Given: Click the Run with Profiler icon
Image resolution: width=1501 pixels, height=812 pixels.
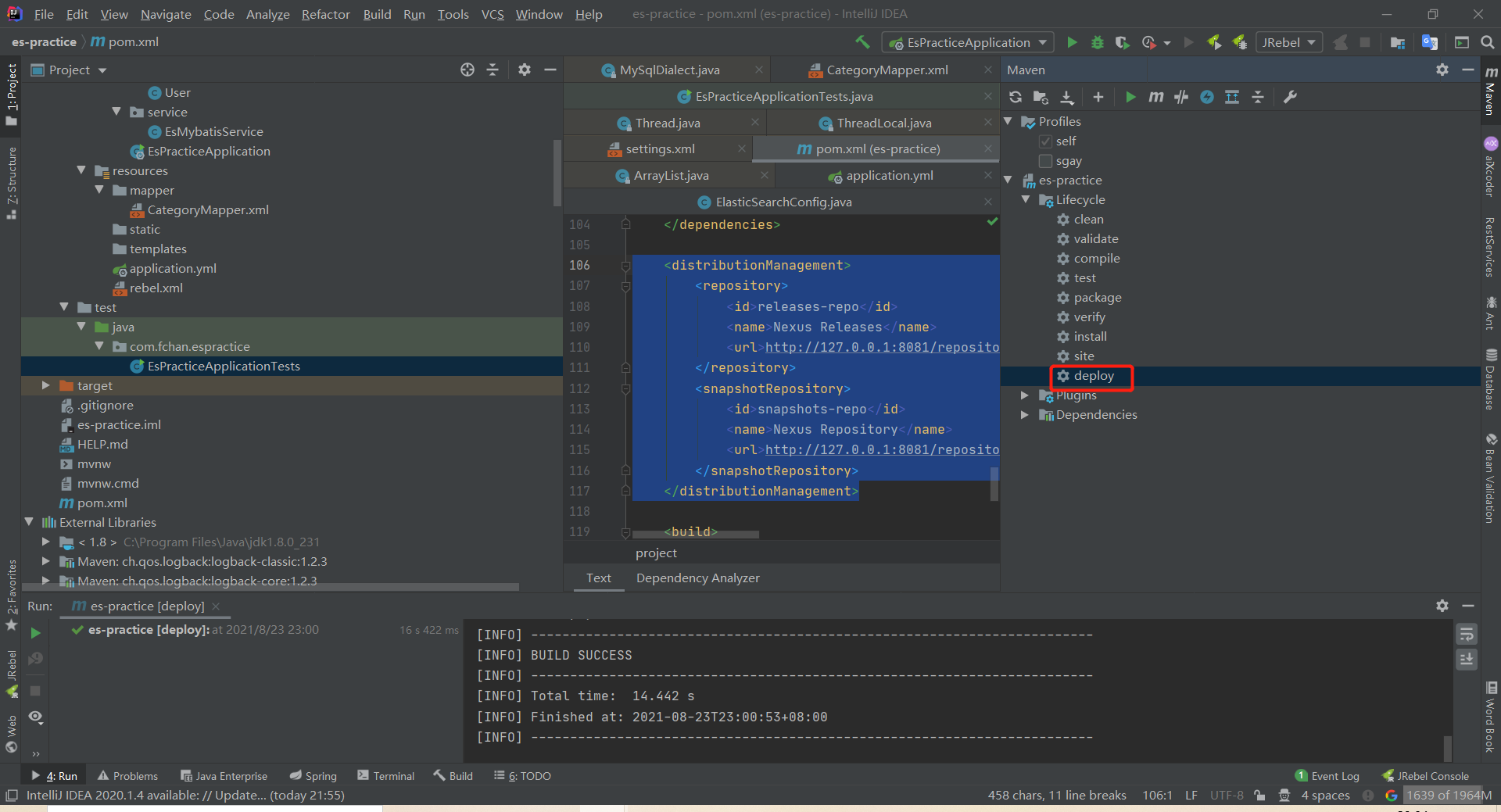Looking at the screenshot, I should pyautogui.click(x=1149, y=42).
